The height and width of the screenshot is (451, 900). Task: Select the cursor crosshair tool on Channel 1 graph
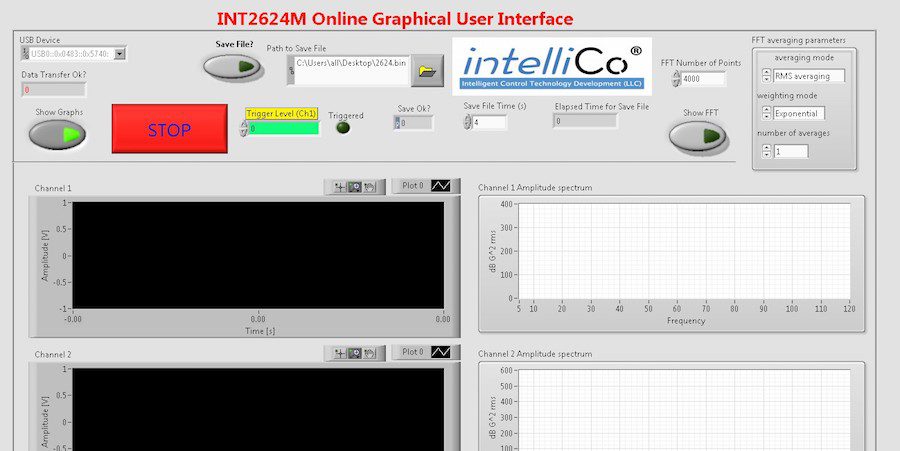click(x=340, y=187)
